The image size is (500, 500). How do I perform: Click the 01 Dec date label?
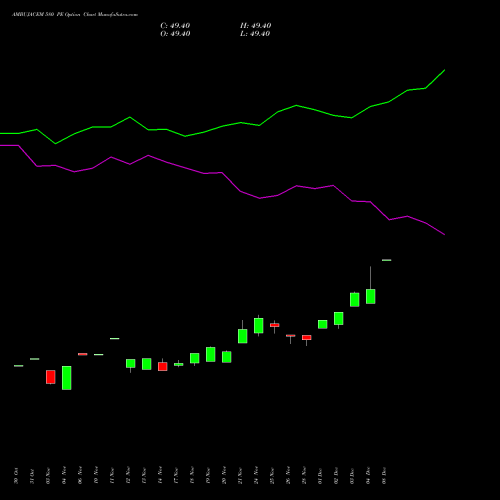320,476
